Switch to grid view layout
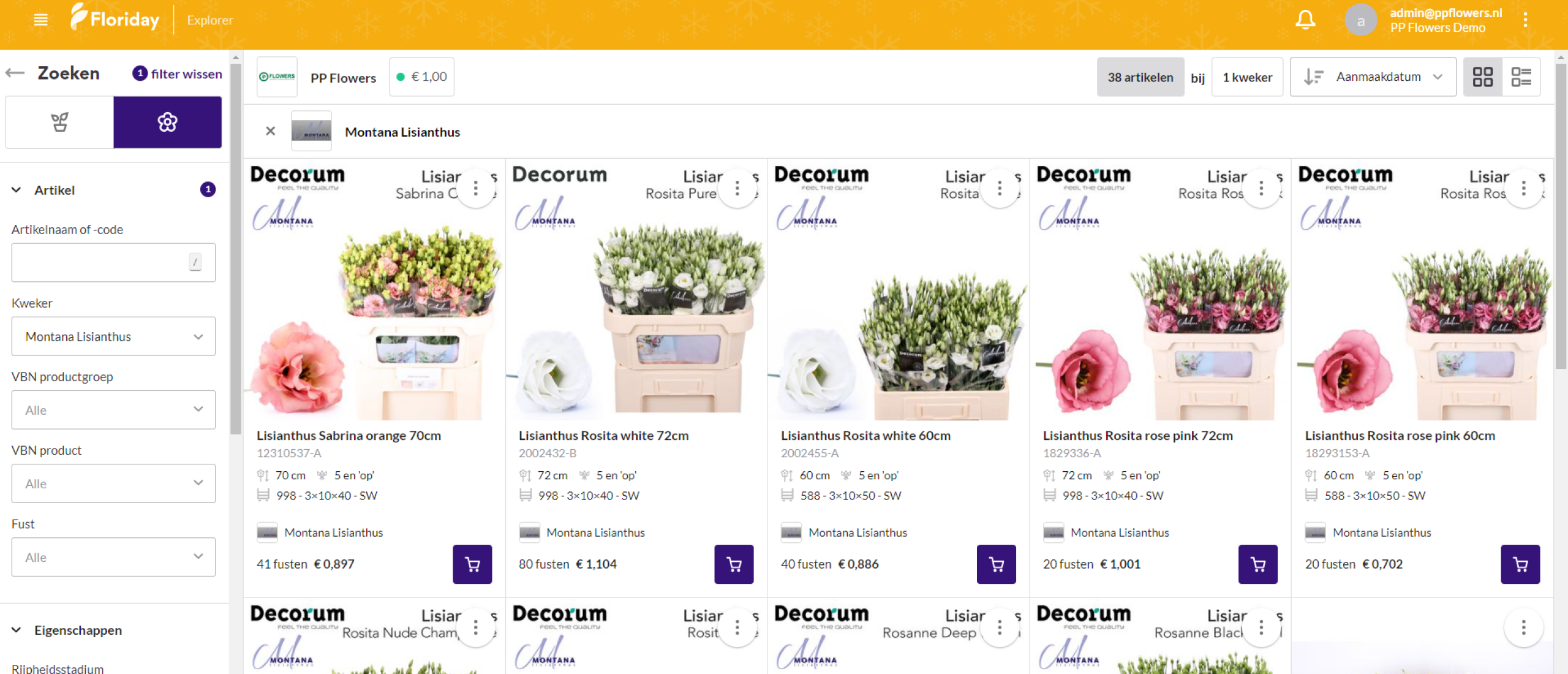This screenshot has height=674, width=1568. coord(1482,77)
